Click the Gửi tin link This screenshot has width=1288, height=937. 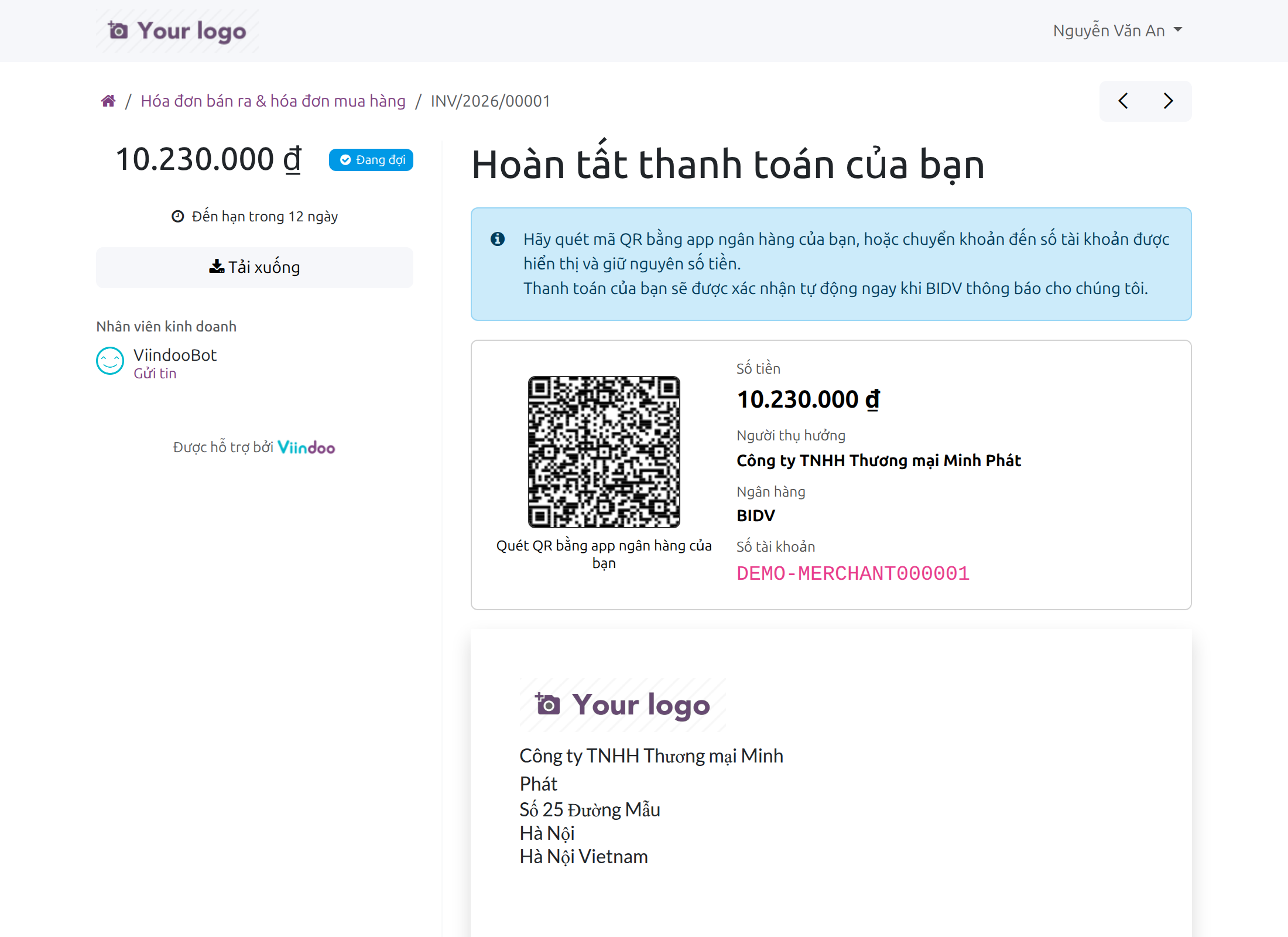tap(155, 374)
